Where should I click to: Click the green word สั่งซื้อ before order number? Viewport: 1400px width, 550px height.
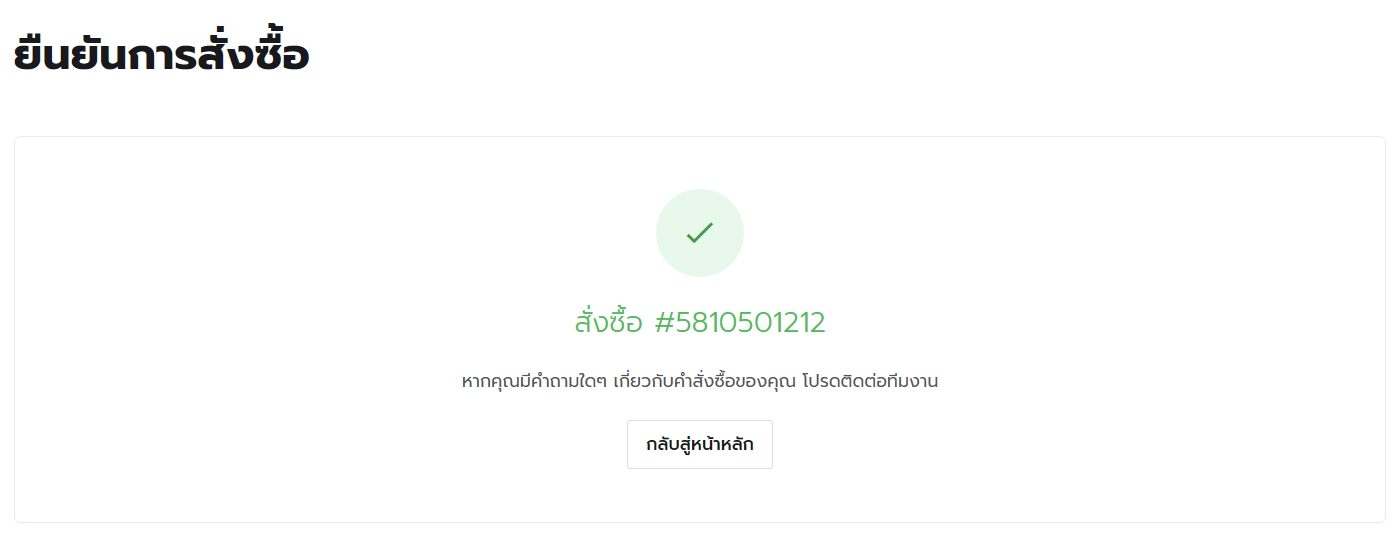point(609,322)
